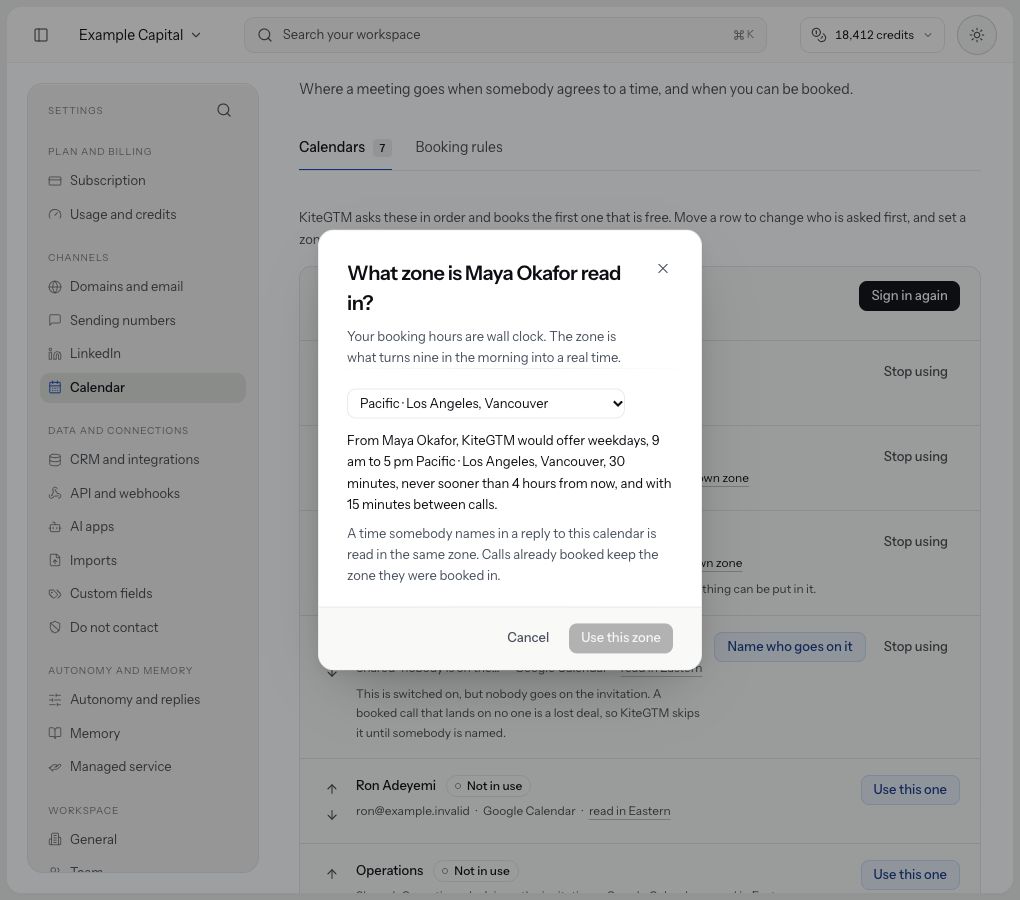
Task: Focus the Search your workspace field
Action: pos(505,35)
